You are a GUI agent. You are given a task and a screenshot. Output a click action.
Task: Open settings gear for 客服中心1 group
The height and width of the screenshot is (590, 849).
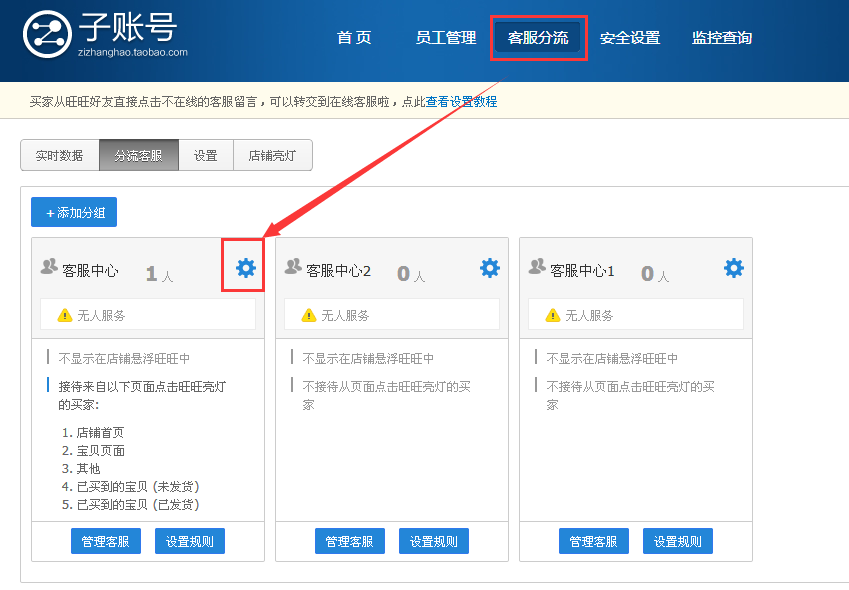click(x=733, y=267)
